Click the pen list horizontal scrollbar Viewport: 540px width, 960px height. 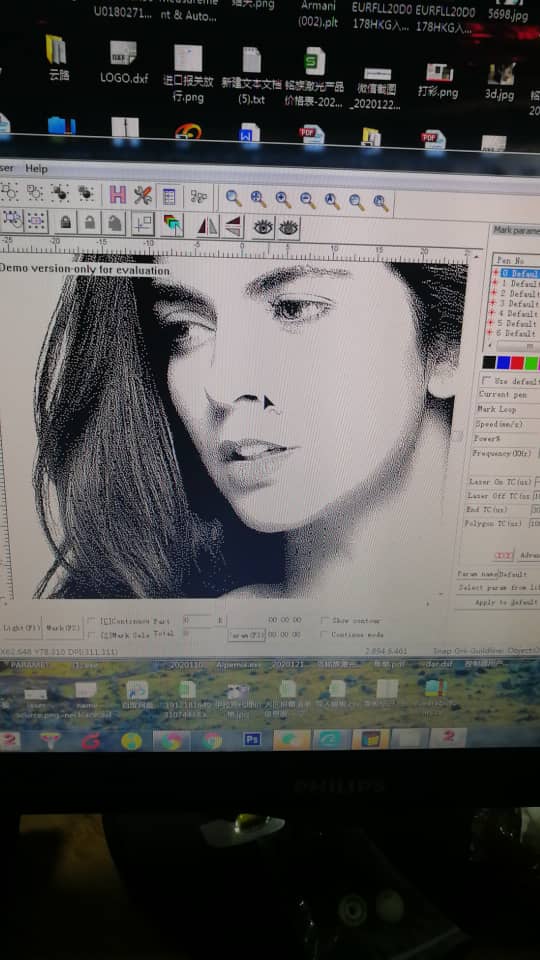click(516, 346)
